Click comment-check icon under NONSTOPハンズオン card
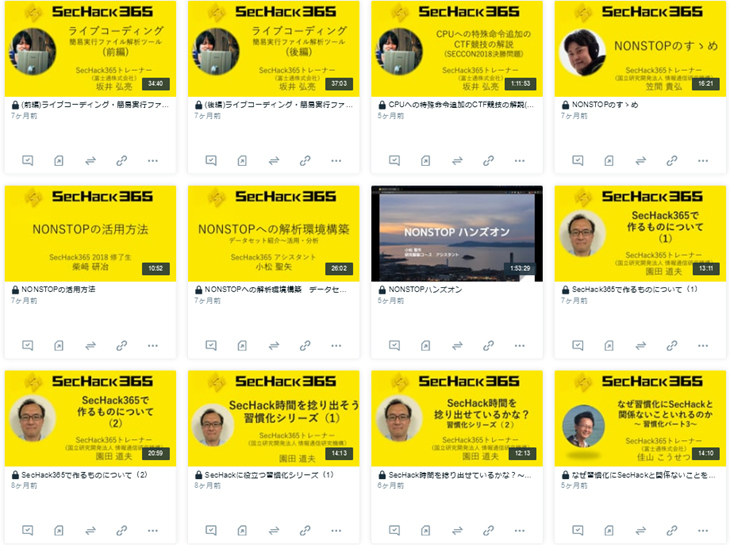 (394, 345)
